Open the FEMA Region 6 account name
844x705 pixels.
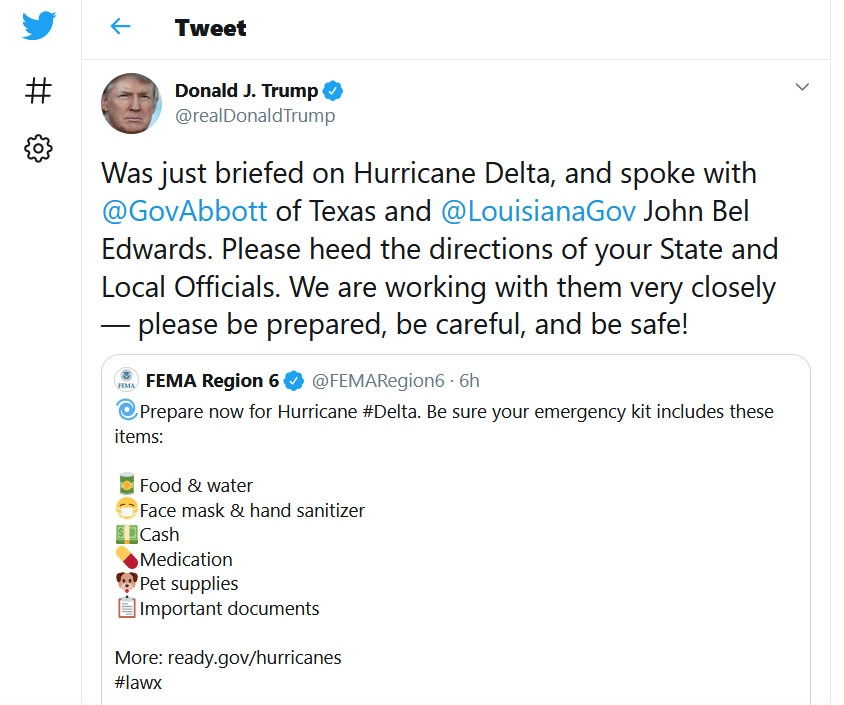point(212,380)
